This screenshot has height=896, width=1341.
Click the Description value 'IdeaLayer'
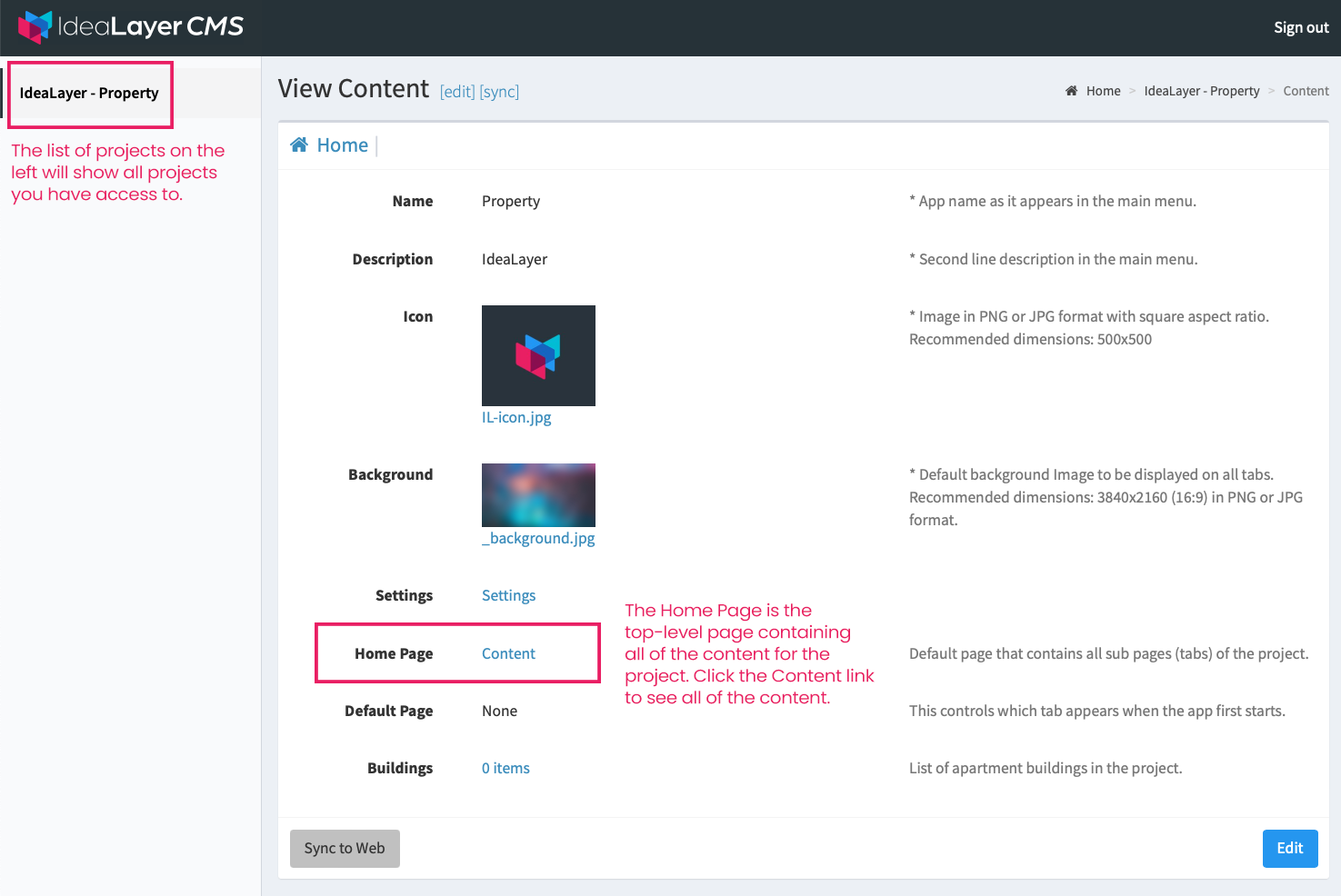pos(515,259)
